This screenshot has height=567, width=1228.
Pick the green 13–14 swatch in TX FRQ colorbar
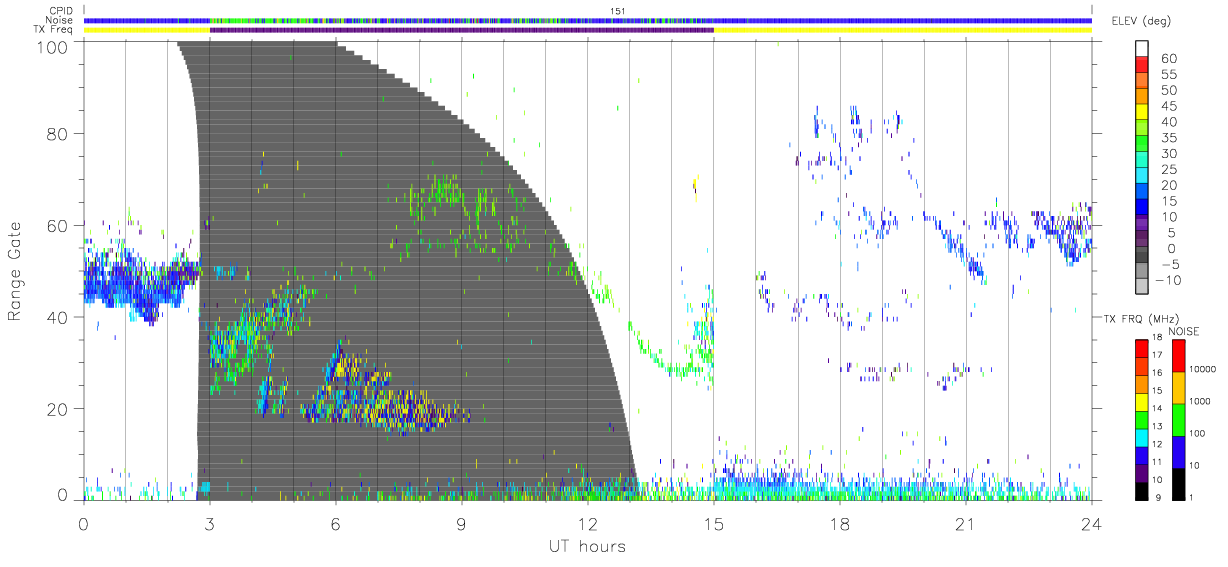[x=1143, y=419]
